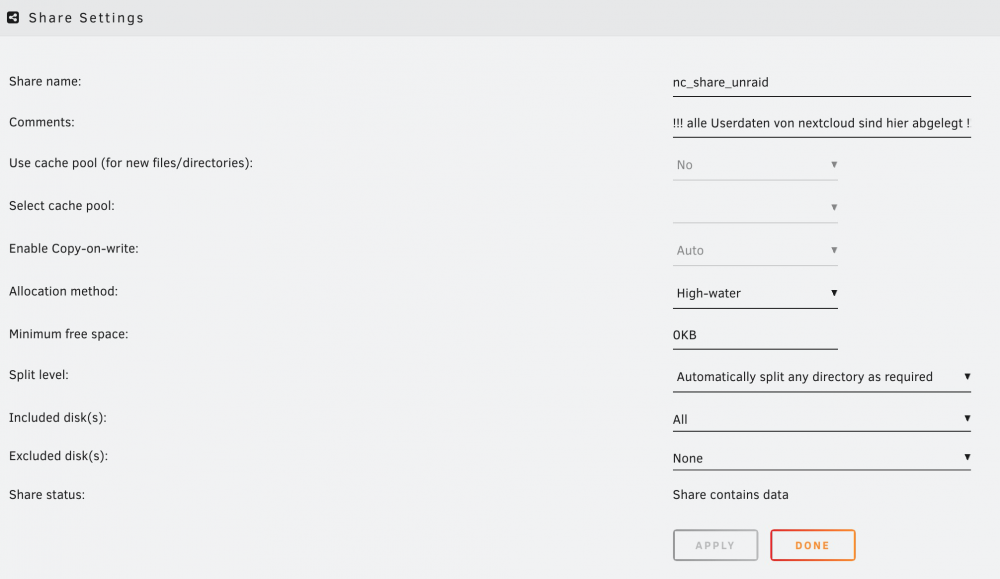Screen dimensions: 1000x579
Task: Click the 'Split level:' label
Action: pyautogui.click(x=38, y=375)
